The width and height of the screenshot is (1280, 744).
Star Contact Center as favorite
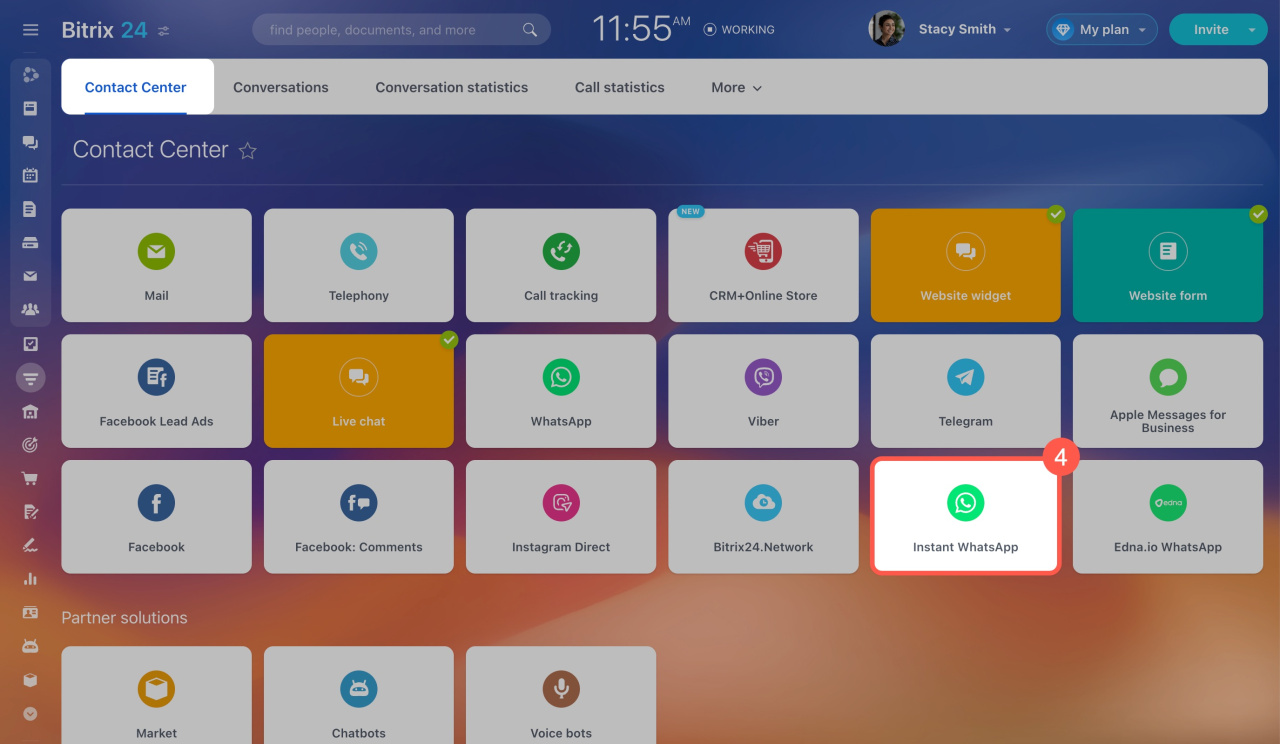(x=248, y=151)
